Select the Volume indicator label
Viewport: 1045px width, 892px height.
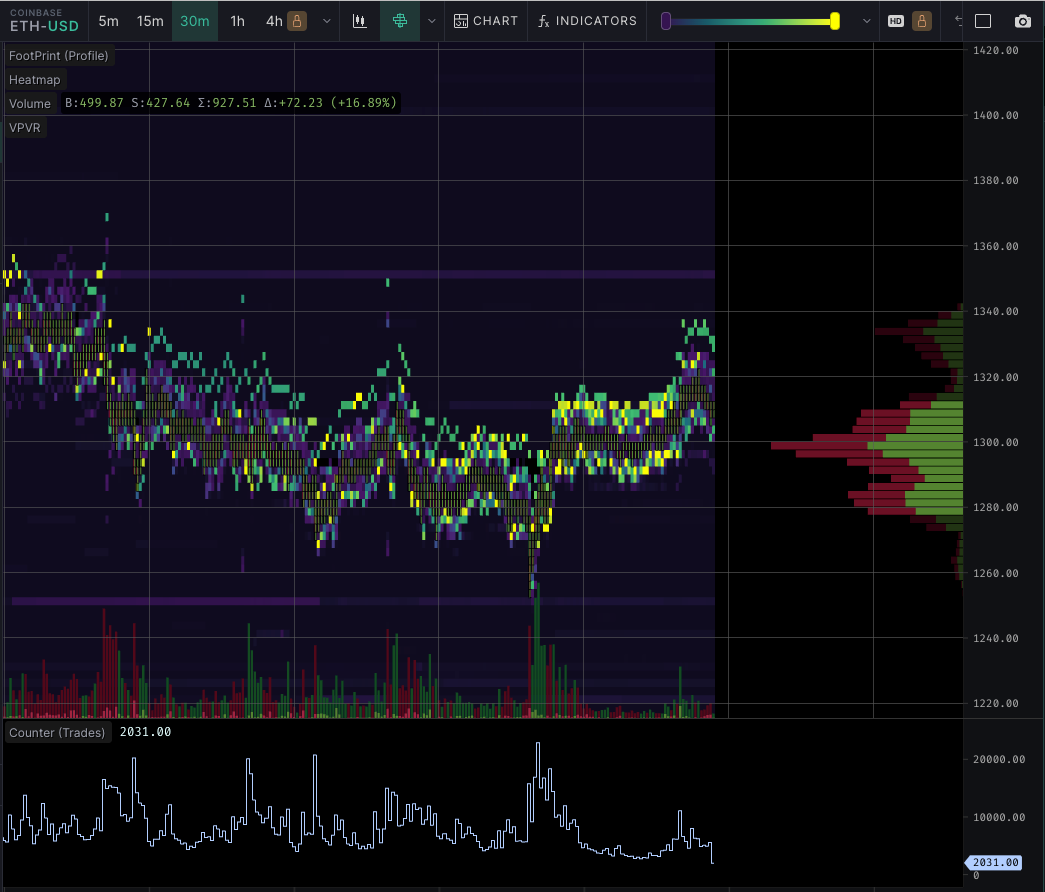pyautogui.click(x=30, y=103)
